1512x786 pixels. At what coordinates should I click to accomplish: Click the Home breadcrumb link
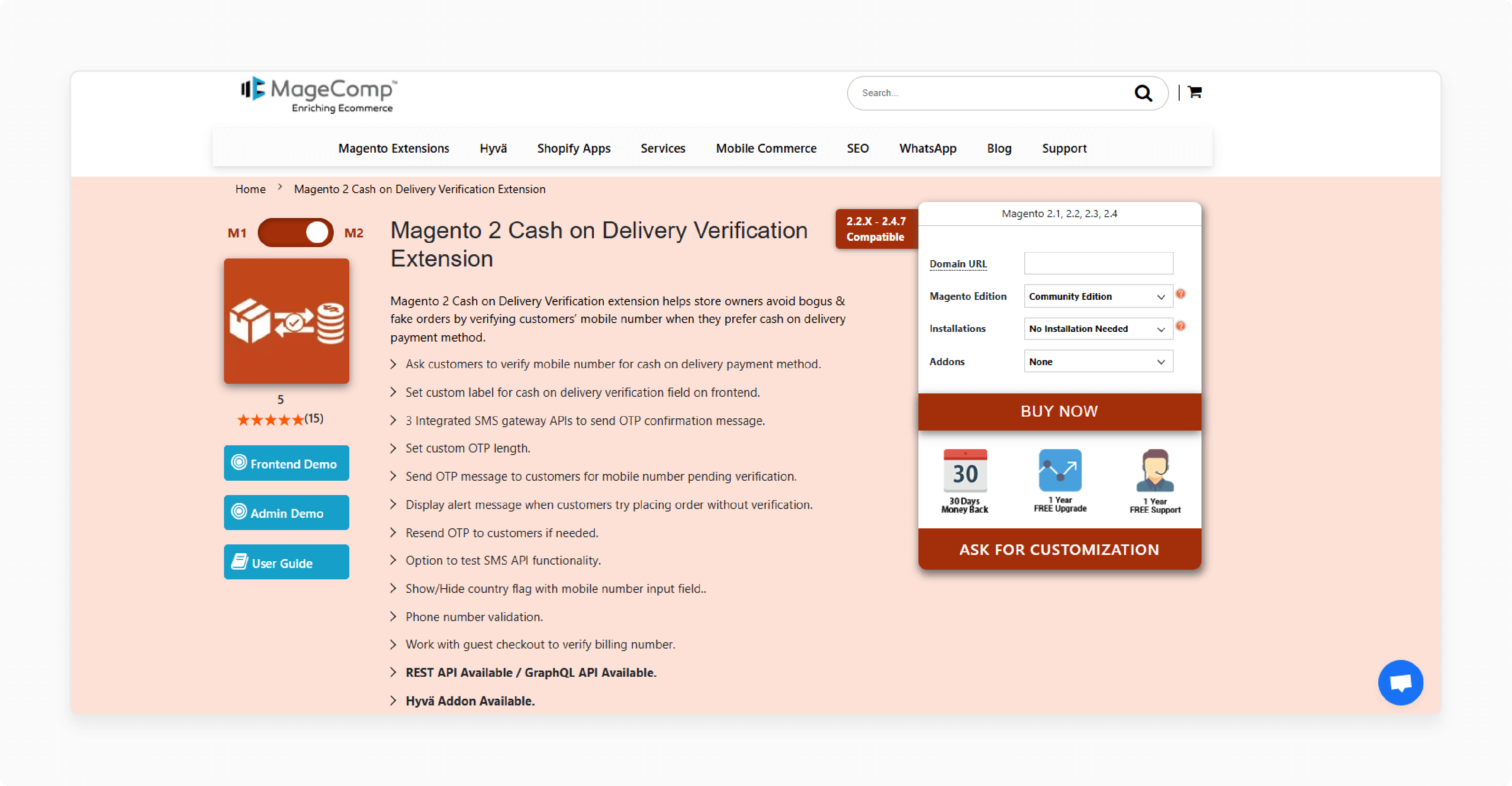[250, 189]
